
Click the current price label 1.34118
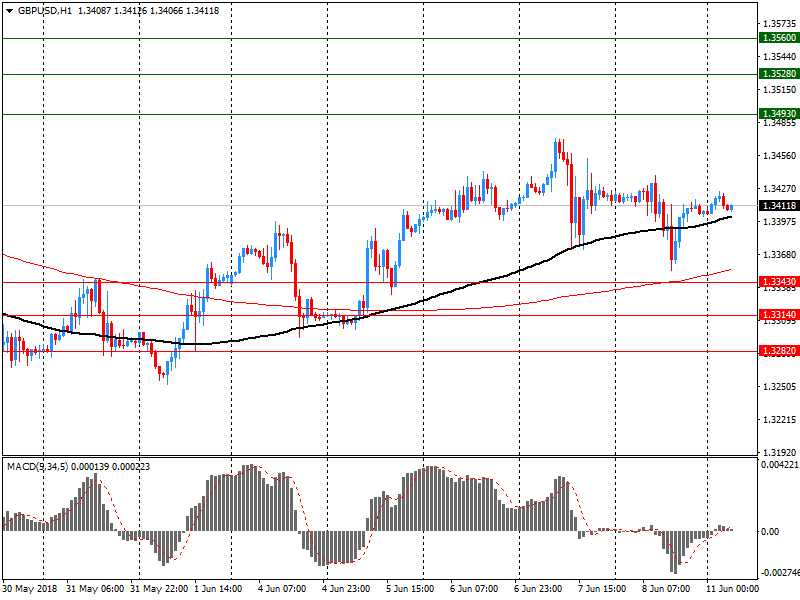779,206
